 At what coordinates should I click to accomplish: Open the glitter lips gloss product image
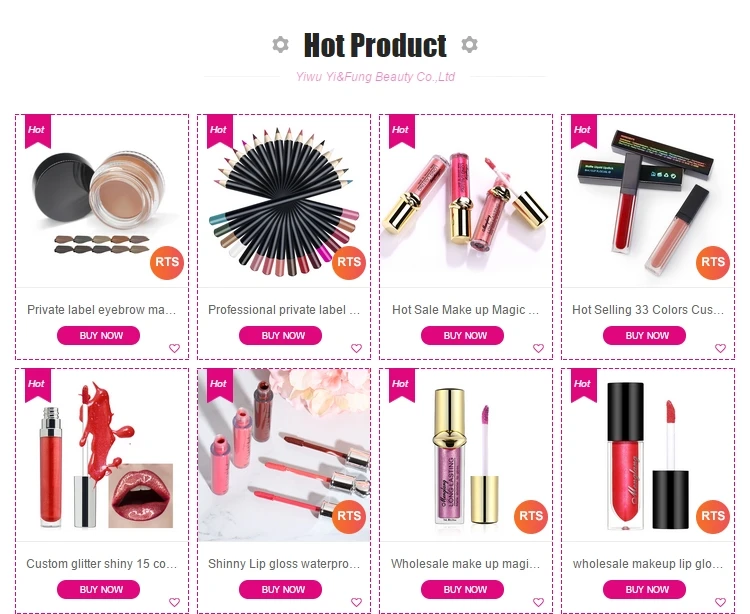[102, 455]
